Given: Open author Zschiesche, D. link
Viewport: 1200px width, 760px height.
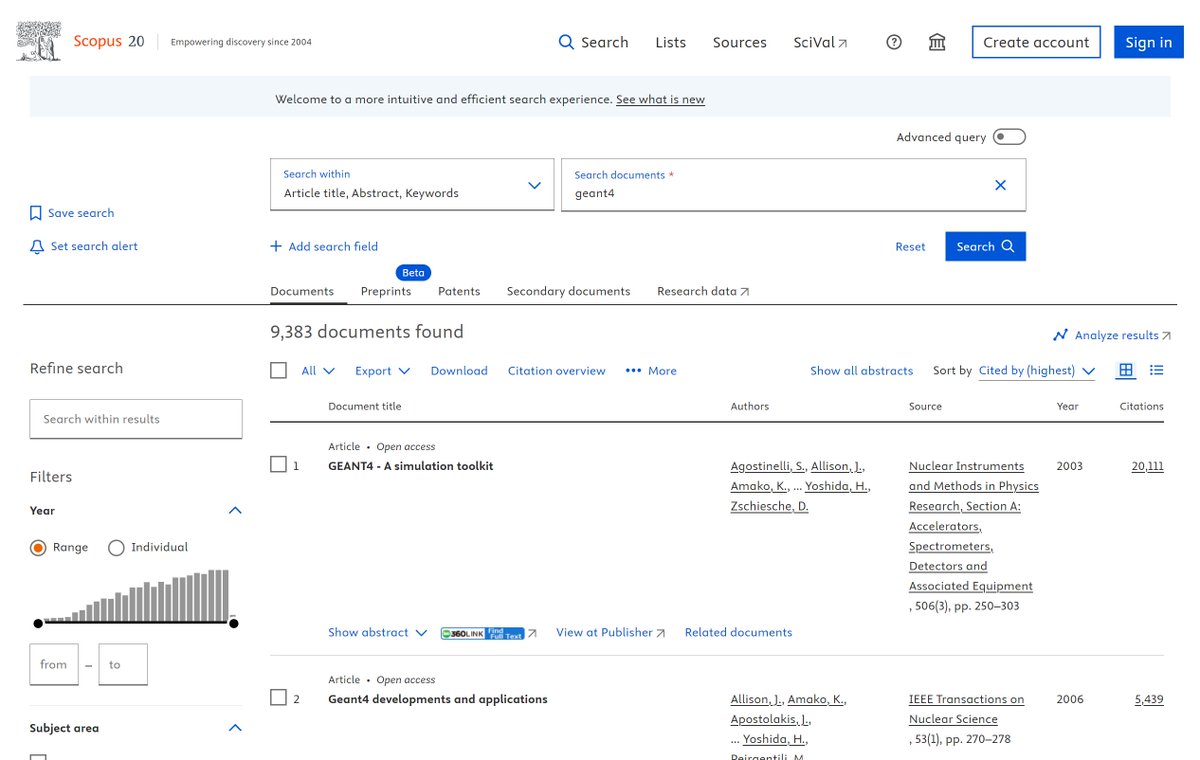Looking at the screenshot, I should [x=769, y=506].
